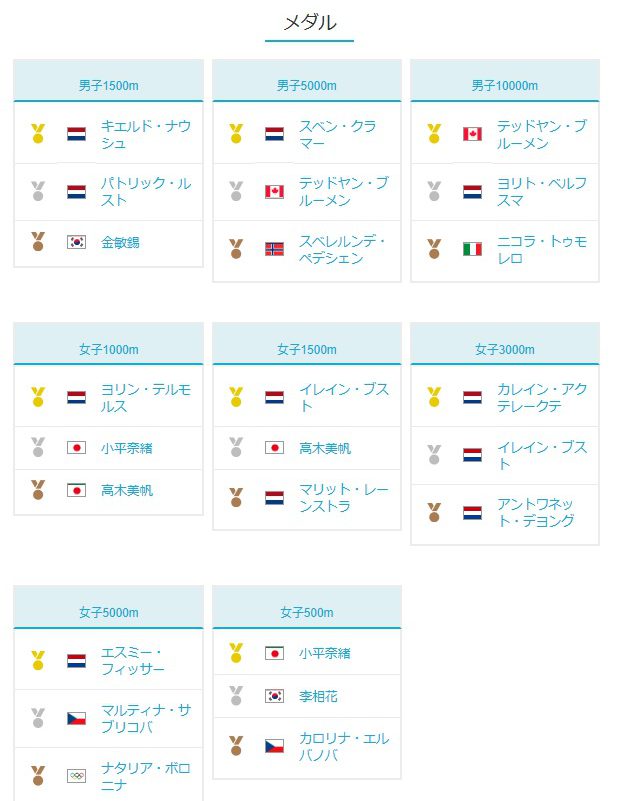Select the 男子10000m event header
The image size is (619, 801).
(505, 86)
